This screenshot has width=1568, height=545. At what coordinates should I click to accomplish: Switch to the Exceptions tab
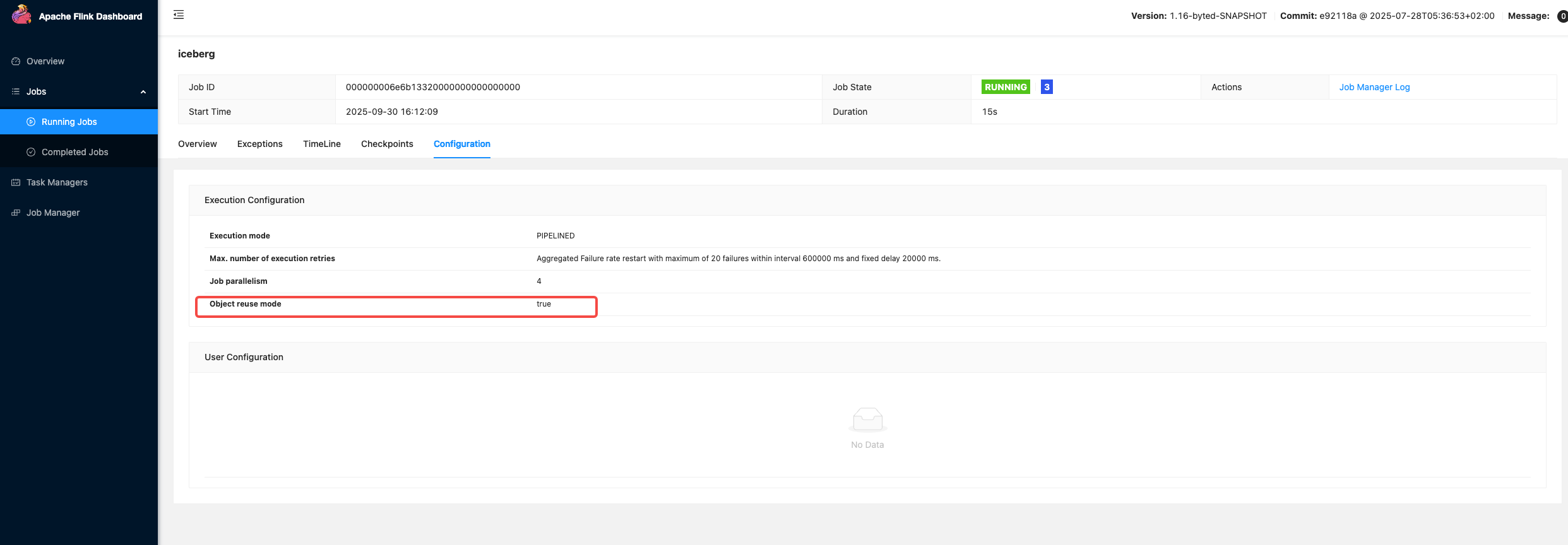260,144
